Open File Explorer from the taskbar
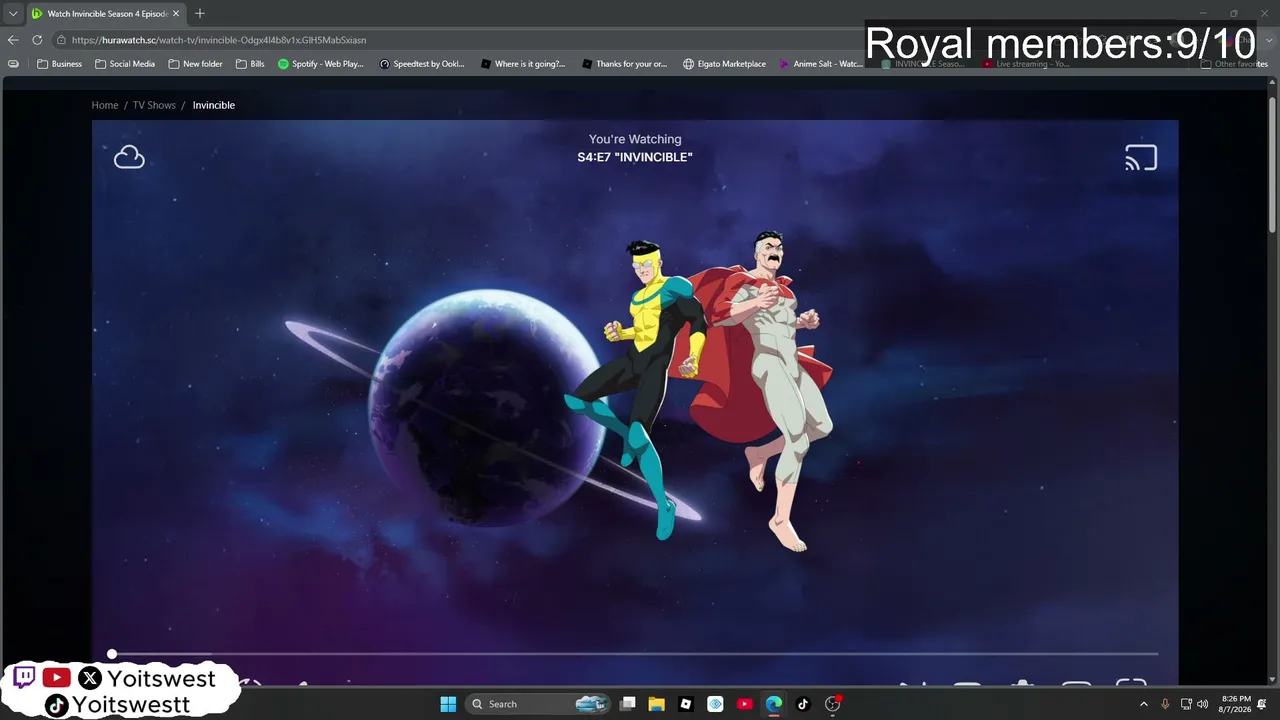The image size is (1280, 720). point(656,704)
